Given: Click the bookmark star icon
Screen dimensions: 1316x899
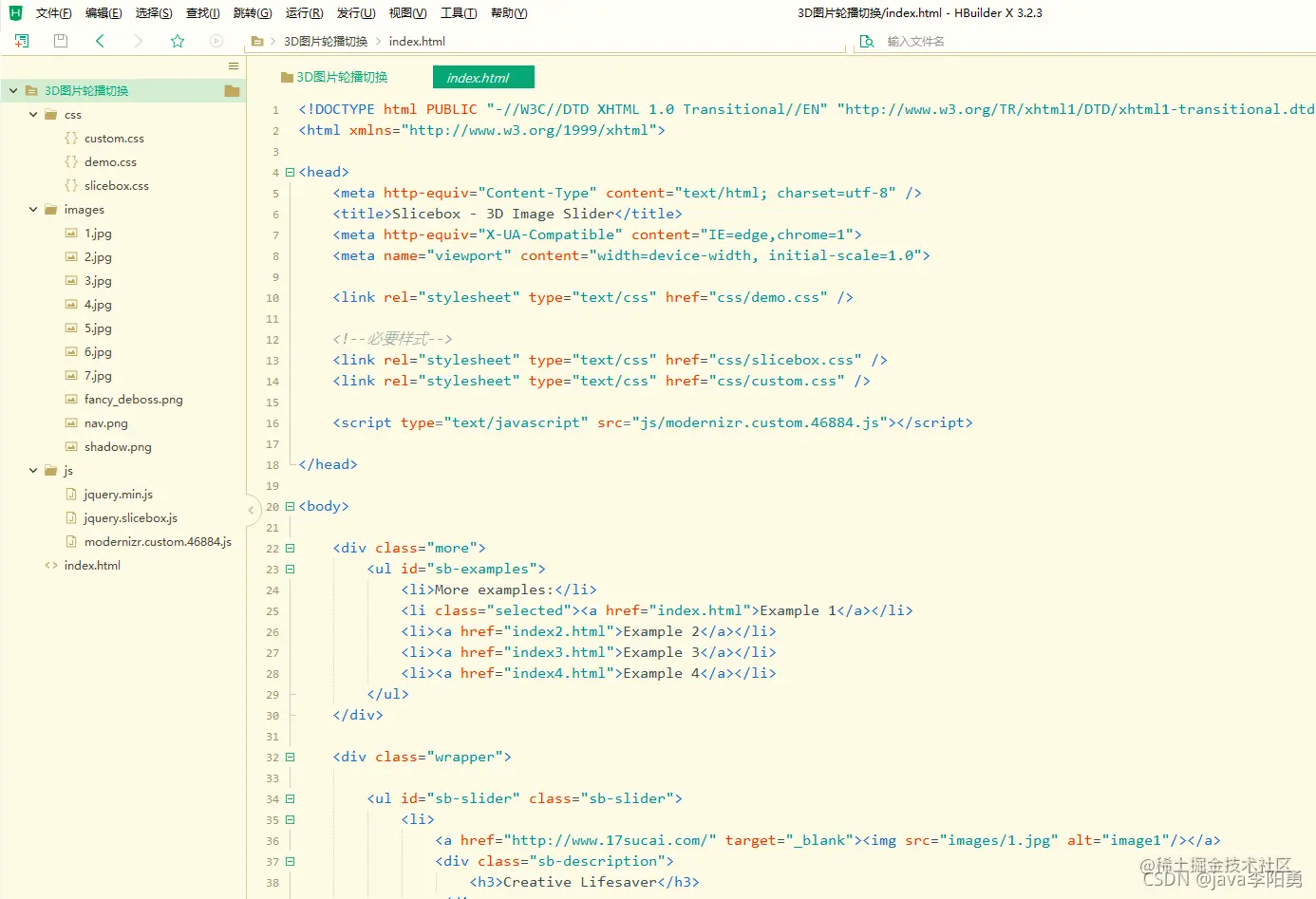Looking at the screenshot, I should (x=178, y=41).
